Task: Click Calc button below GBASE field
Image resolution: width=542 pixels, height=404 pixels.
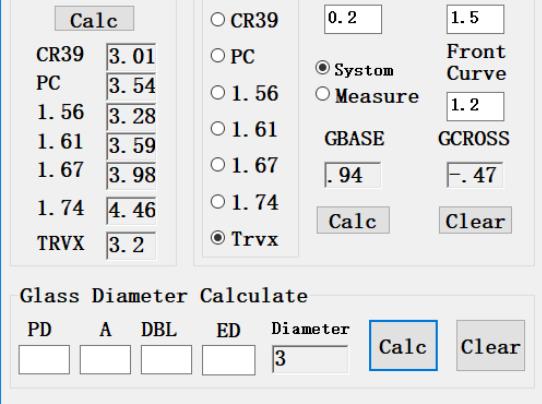Action: [353, 220]
